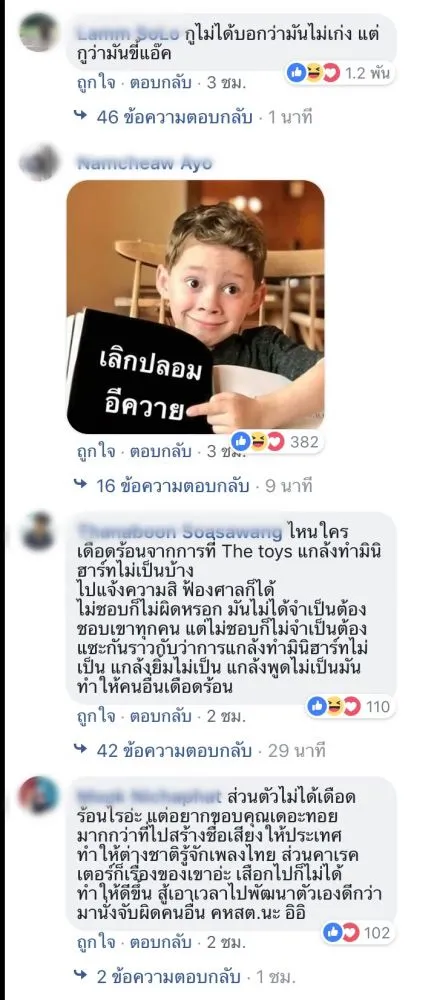This screenshot has height=1000, width=437.
Task: Open the boy meme image เลิกปลอม
Action: (x=195, y=307)
